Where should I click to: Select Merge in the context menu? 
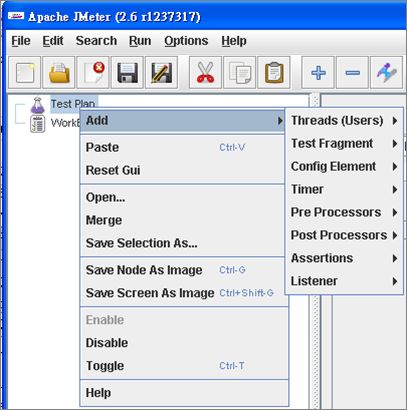tap(182, 220)
